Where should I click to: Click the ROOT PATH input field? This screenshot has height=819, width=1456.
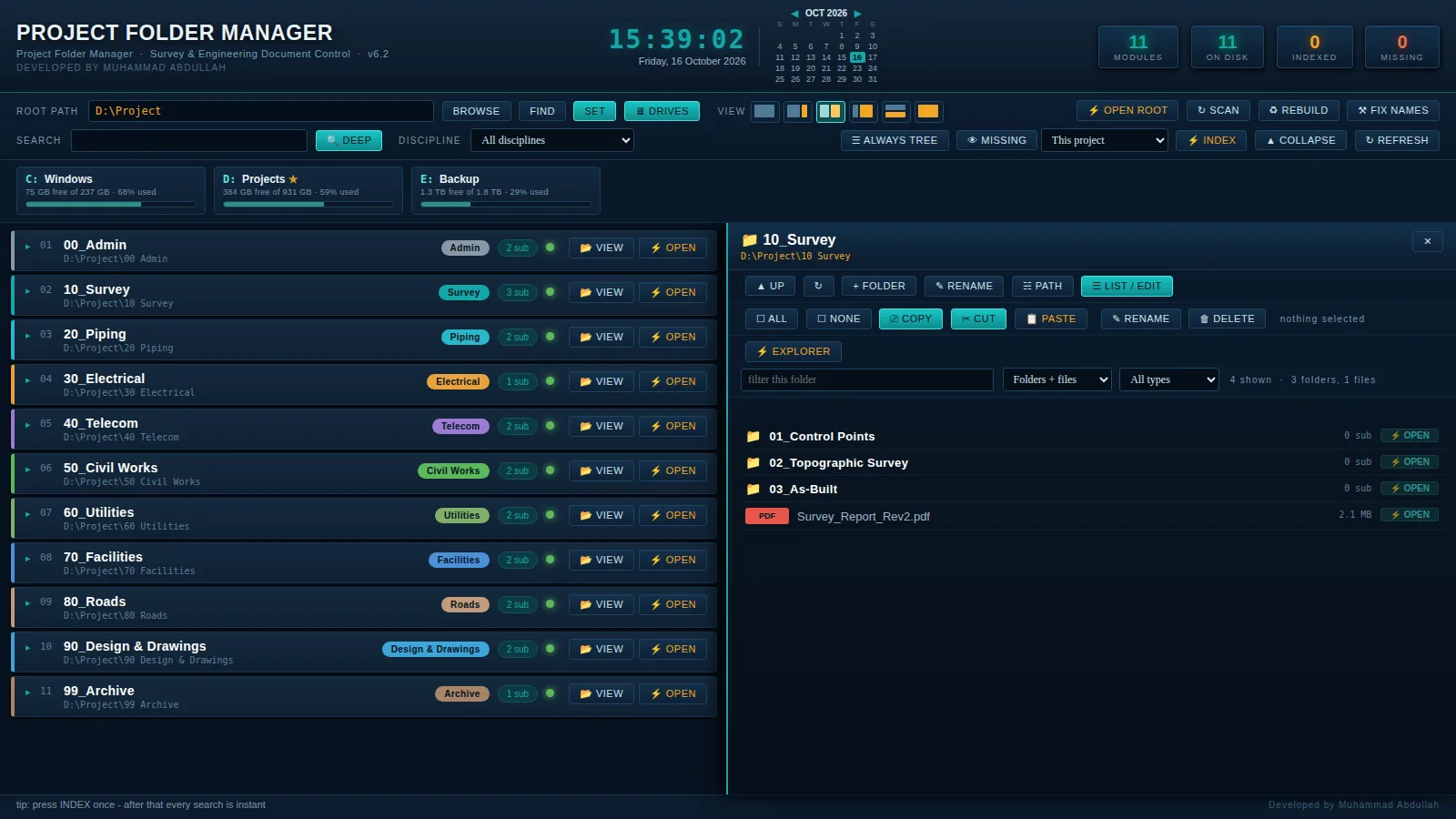[x=261, y=111]
